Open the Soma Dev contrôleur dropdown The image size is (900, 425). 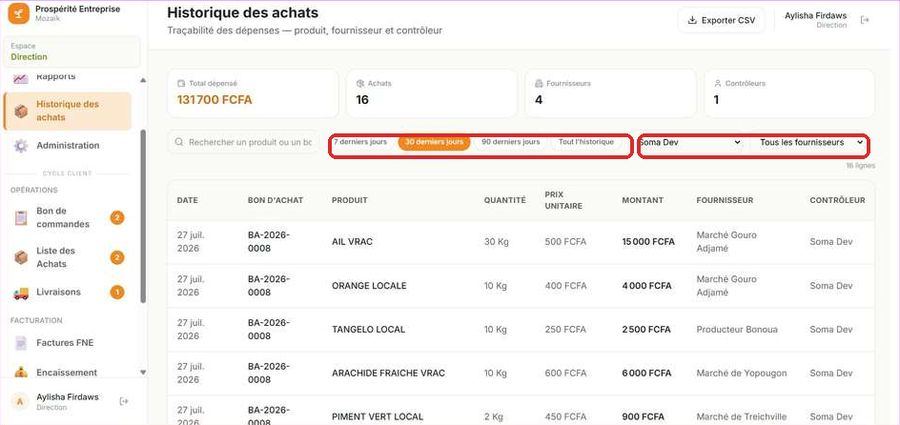(689, 142)
